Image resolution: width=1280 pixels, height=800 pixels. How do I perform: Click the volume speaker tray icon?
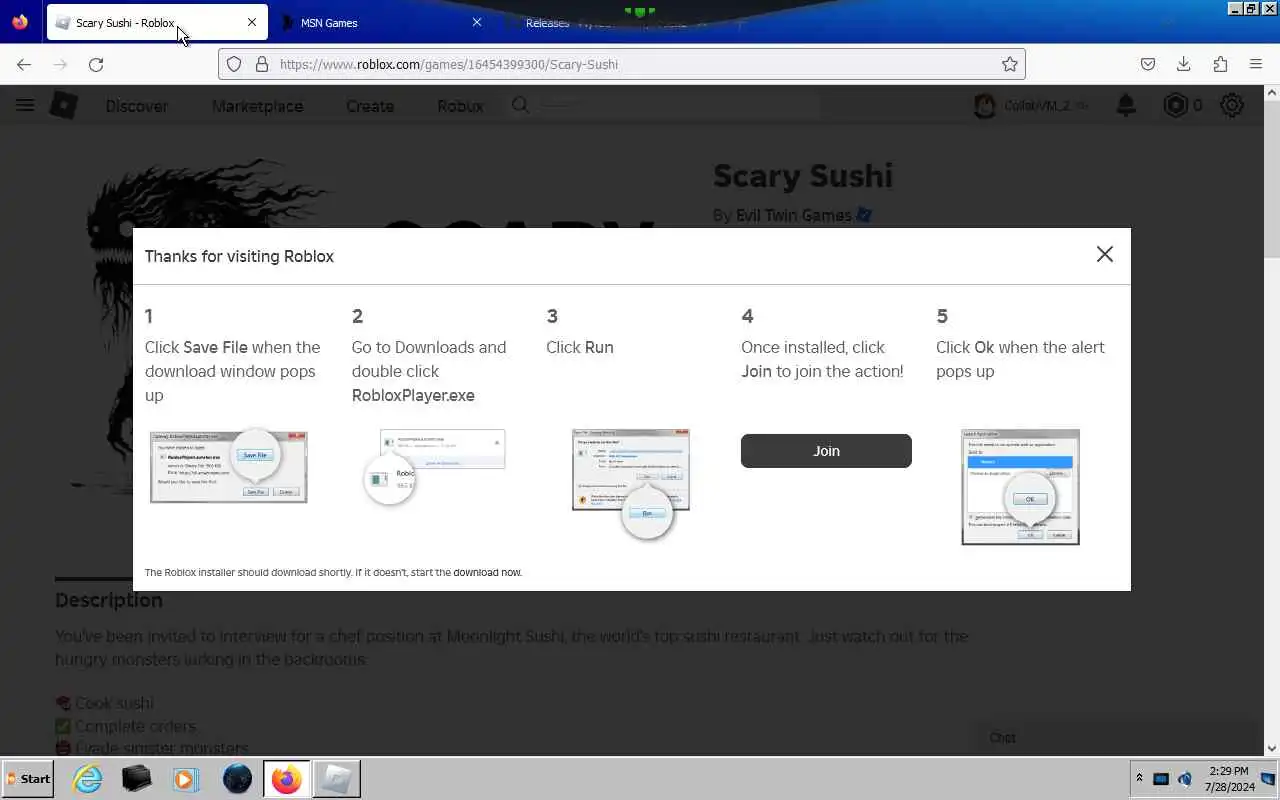point(1184,779)
